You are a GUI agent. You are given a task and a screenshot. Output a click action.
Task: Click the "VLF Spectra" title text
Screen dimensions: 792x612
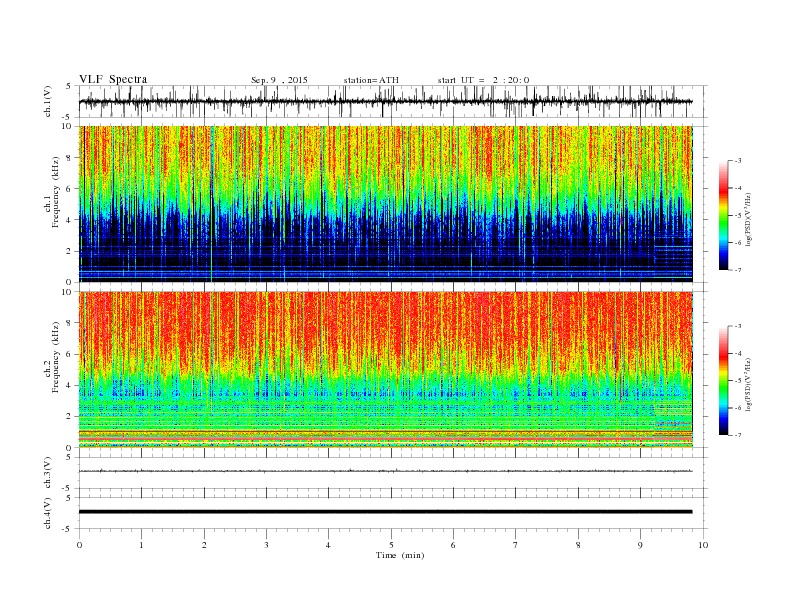tap(113, 79)
